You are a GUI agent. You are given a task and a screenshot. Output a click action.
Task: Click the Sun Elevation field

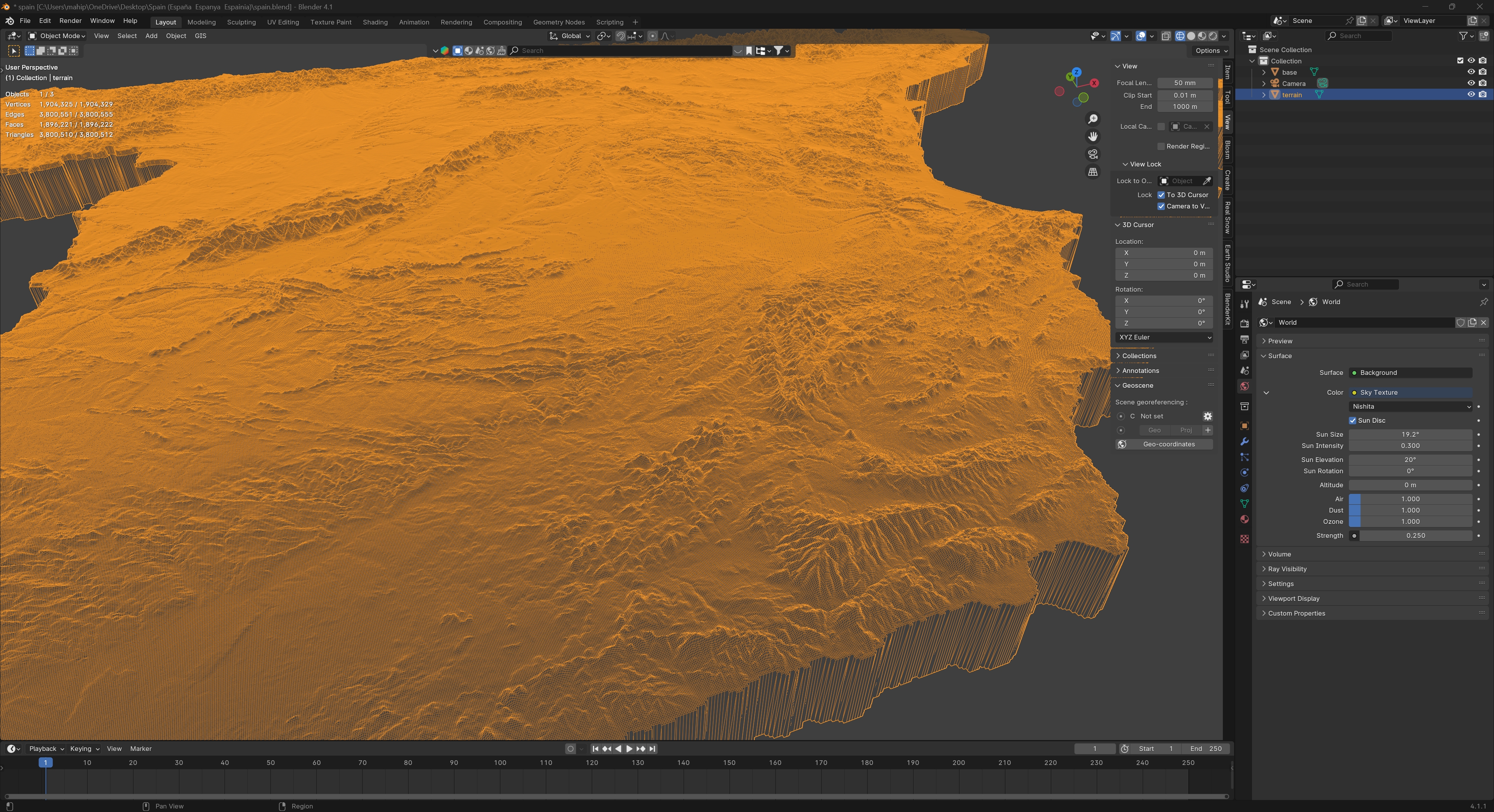(x=1410, y=460)
